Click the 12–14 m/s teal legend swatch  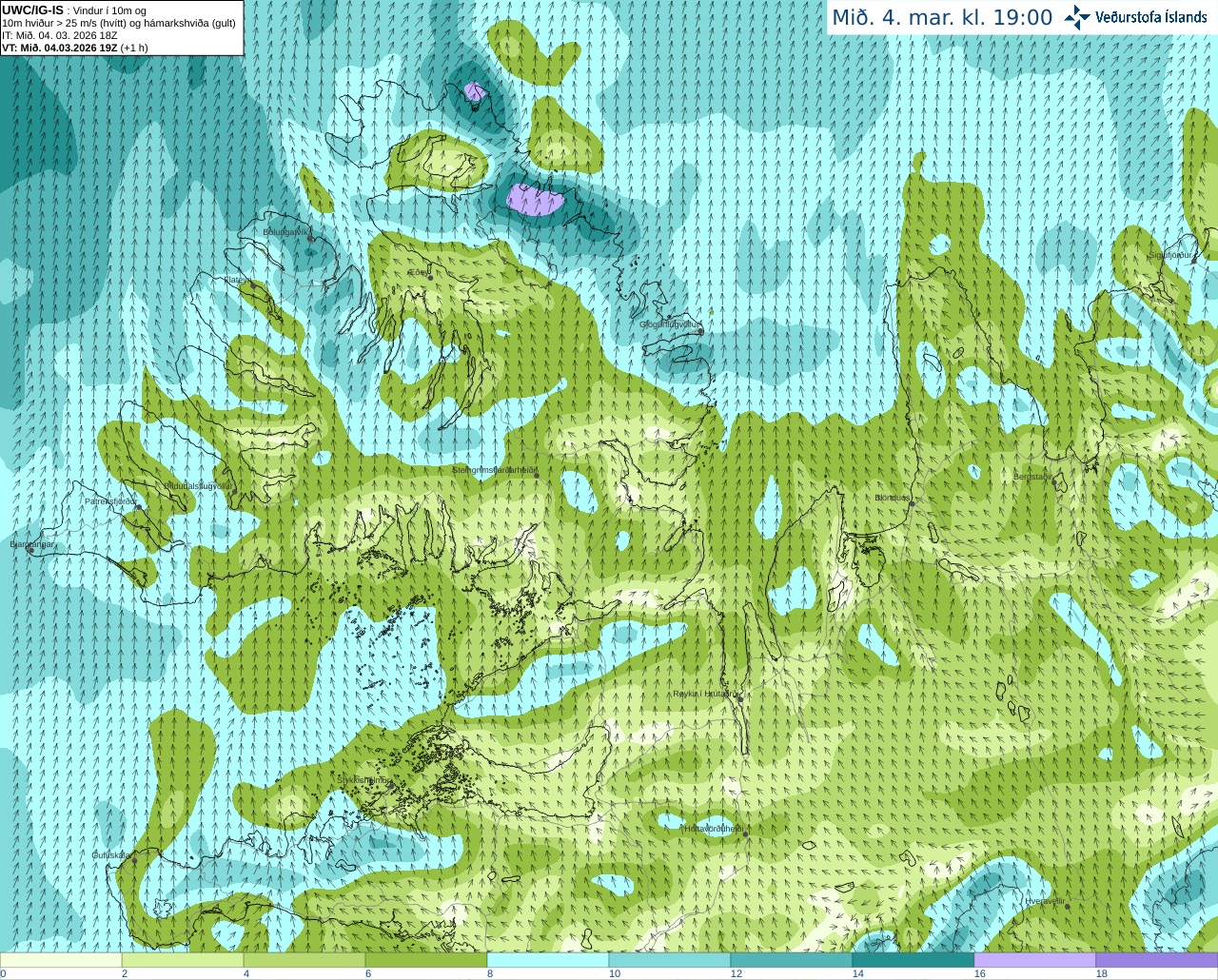pos(792,960)
